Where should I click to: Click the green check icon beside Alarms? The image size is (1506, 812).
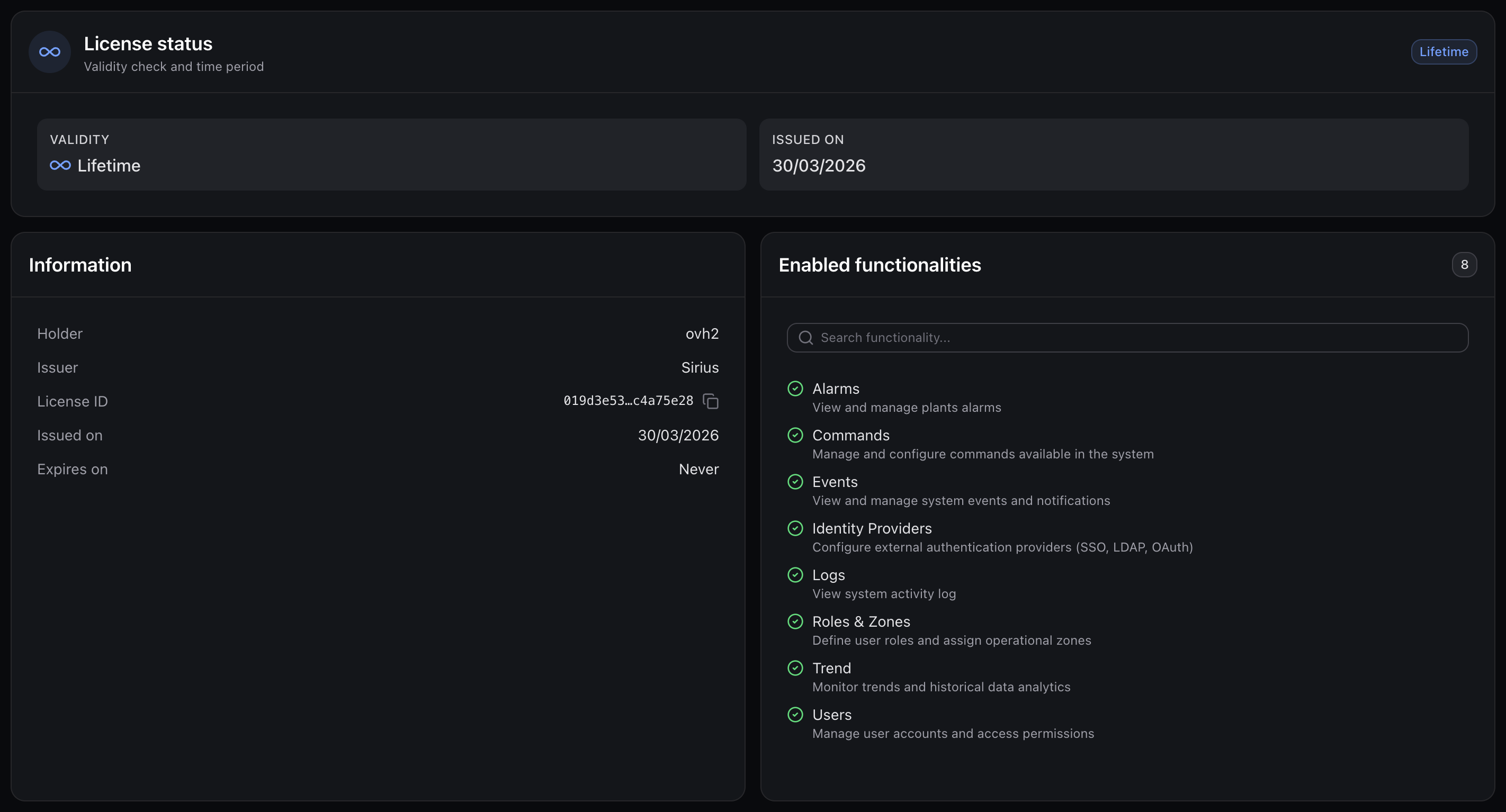coord(795,389)
